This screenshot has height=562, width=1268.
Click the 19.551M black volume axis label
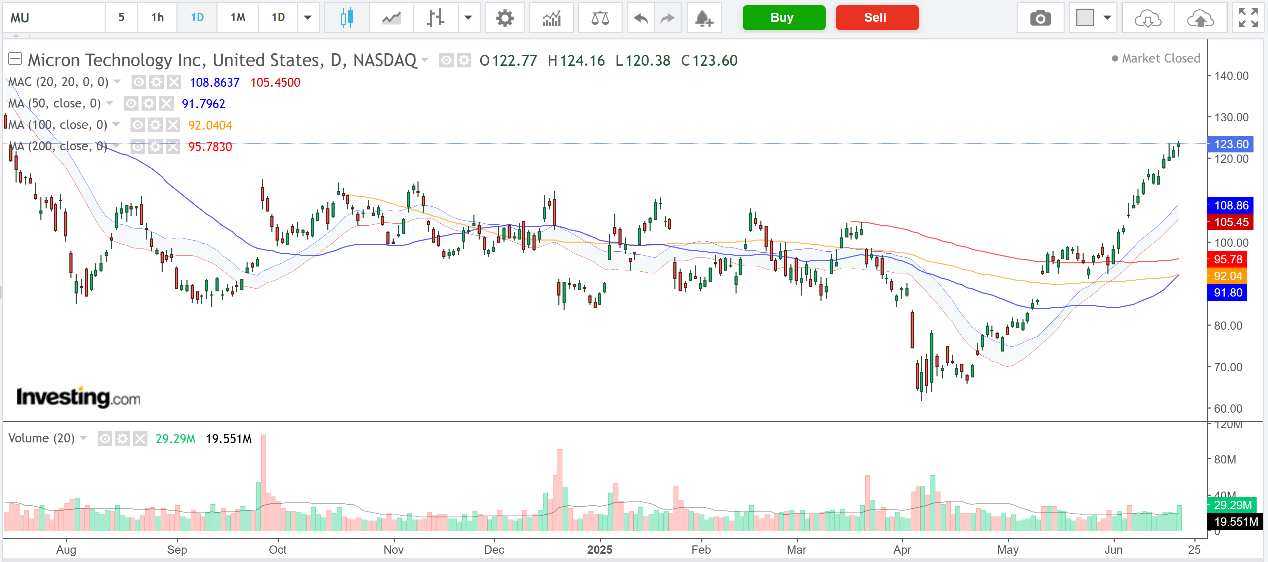coord(1234,522)
